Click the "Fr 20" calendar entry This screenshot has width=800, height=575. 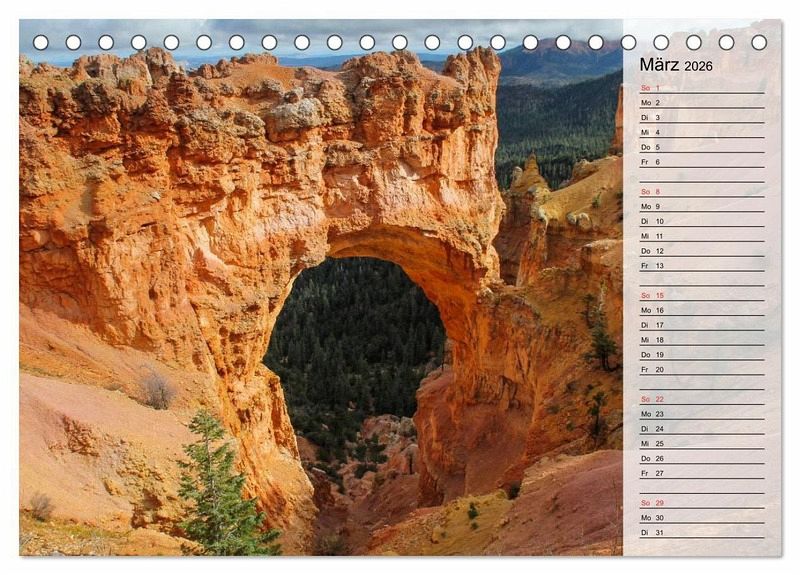(x=702, y=369)
